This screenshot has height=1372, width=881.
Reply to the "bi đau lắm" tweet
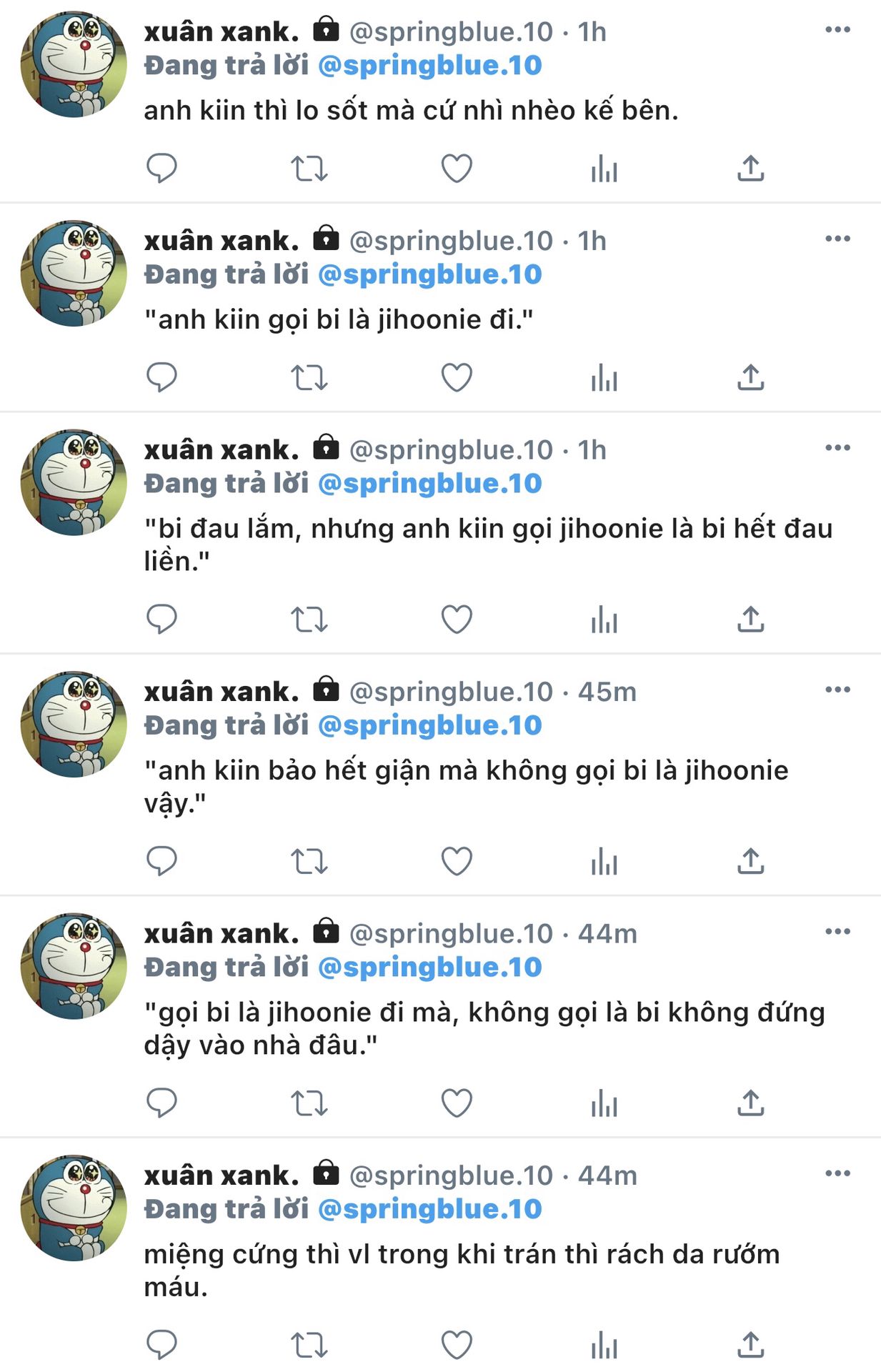pyautogui.click(x=161, y=619)
